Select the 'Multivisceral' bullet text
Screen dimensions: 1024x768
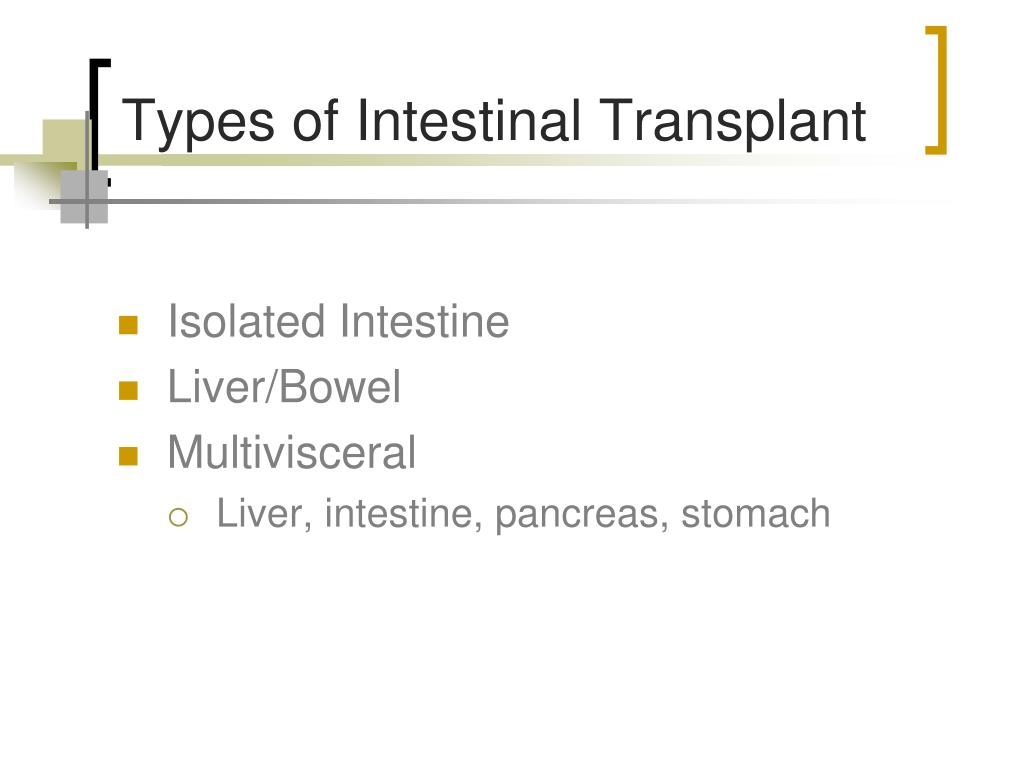click(291, 452)
